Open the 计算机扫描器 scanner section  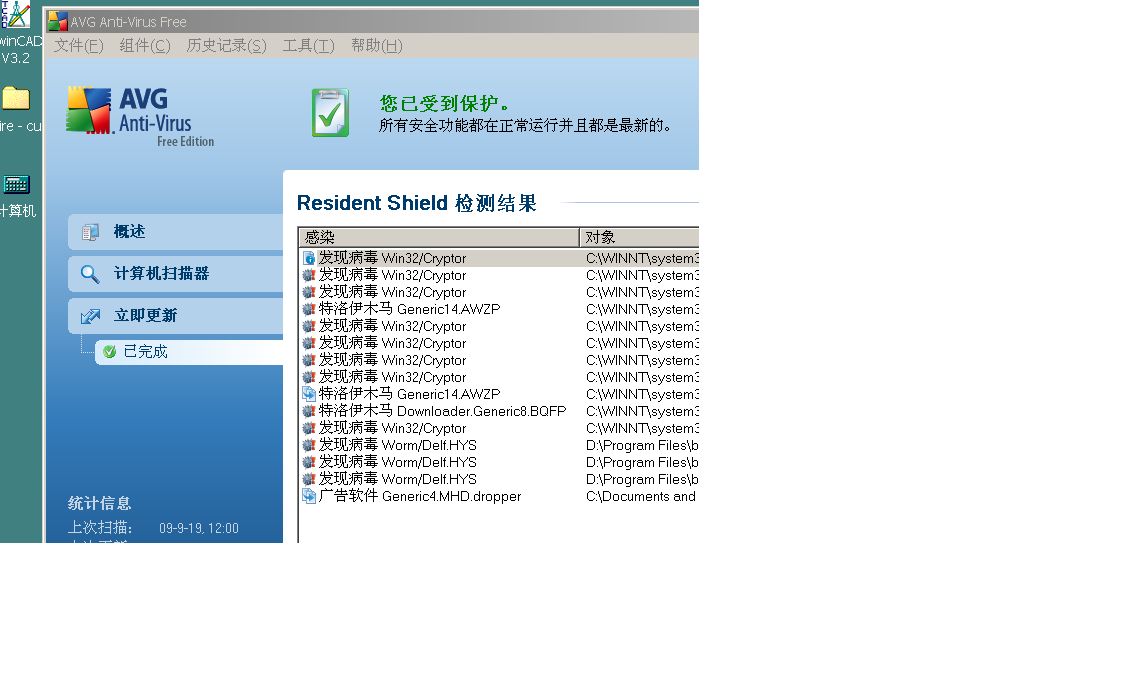pos(176,273)
